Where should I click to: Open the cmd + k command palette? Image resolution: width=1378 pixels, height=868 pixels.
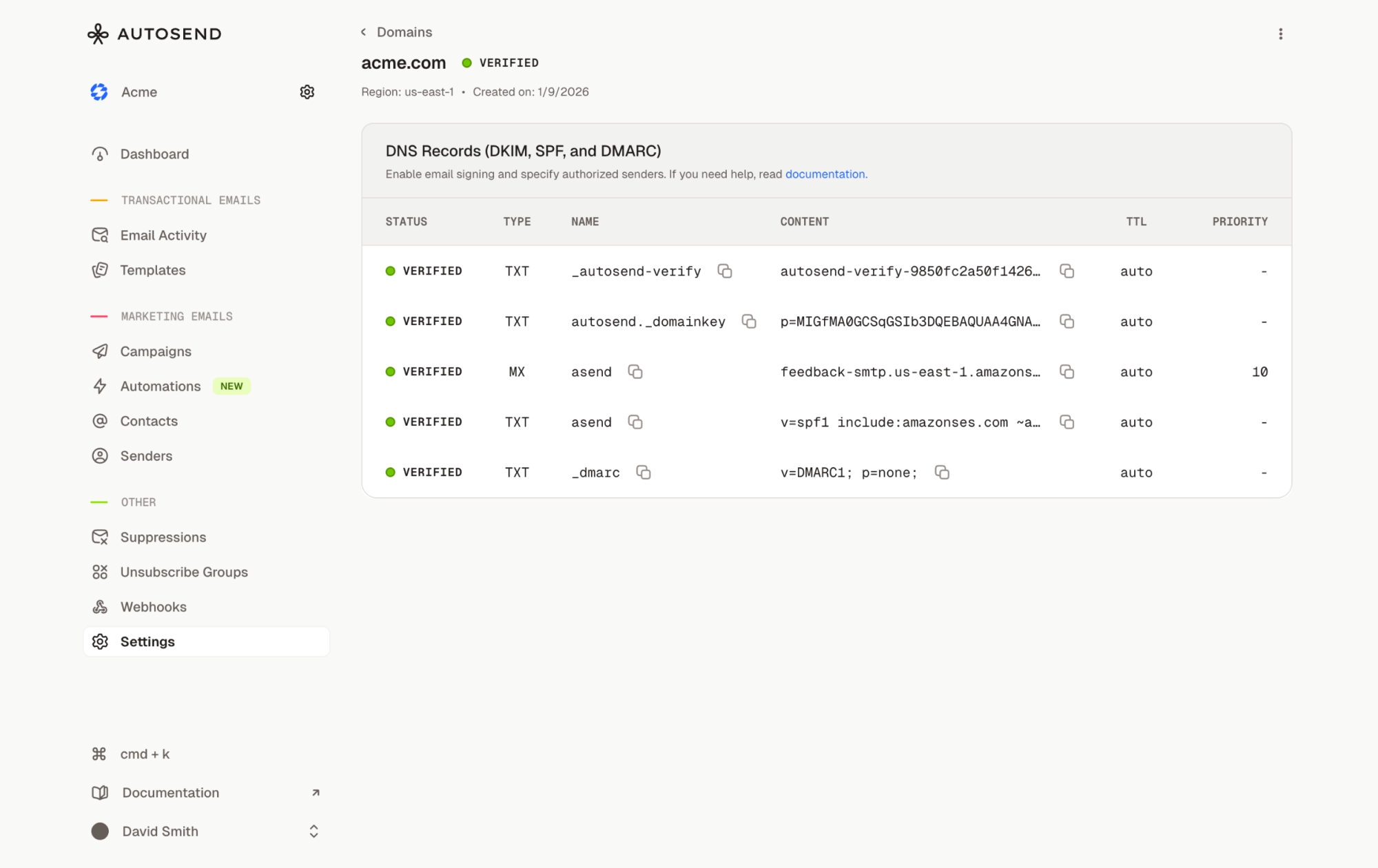click(x=144, y=754)
